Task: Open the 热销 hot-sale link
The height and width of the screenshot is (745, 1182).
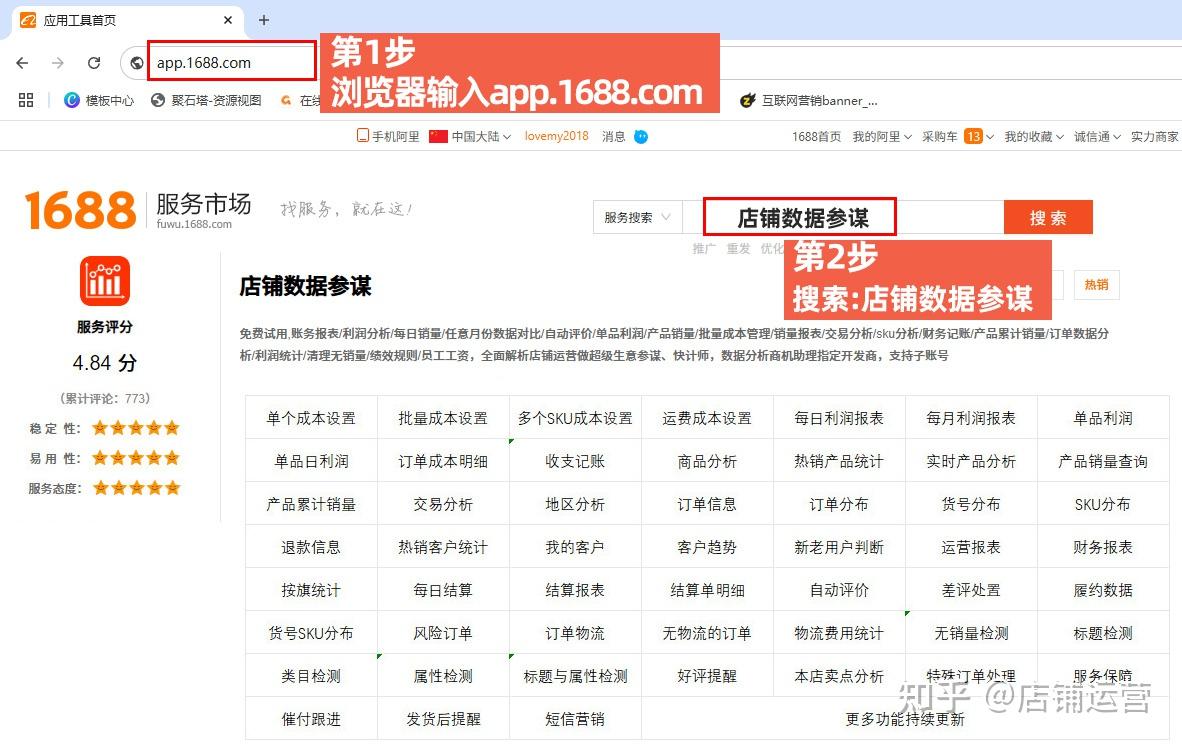Action: [x=1096, y=285]
